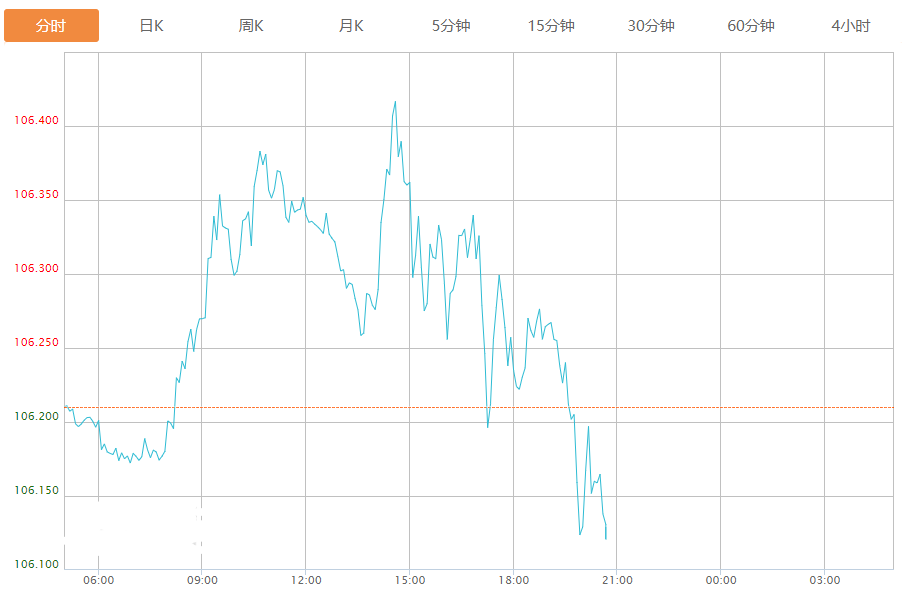Select the 分时 tab
The image size is (902, 590).
tap(51, 26)
